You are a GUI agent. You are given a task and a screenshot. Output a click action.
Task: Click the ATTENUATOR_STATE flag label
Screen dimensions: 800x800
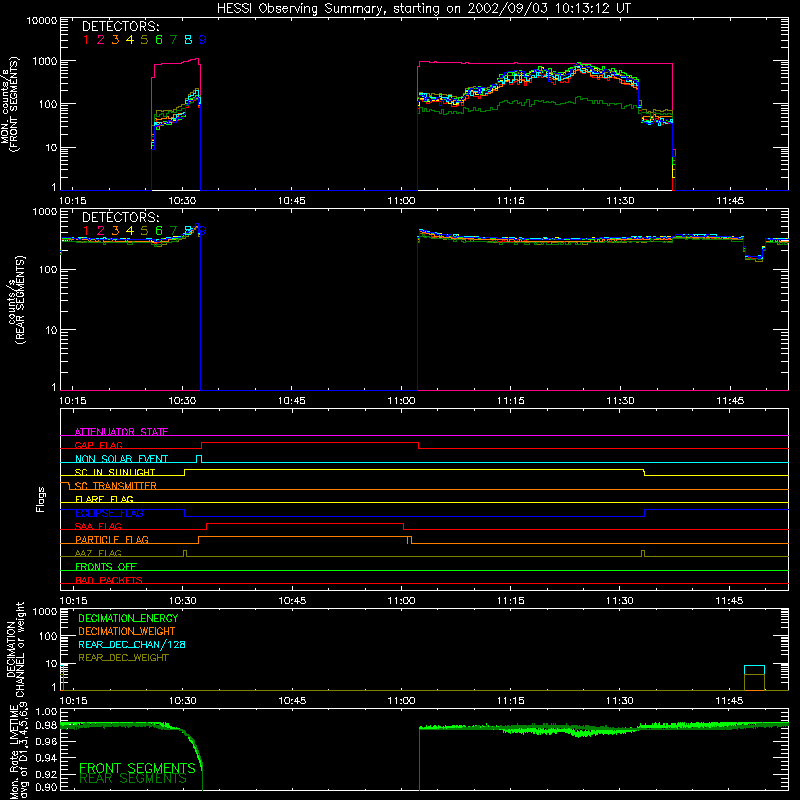pos(121,432)
